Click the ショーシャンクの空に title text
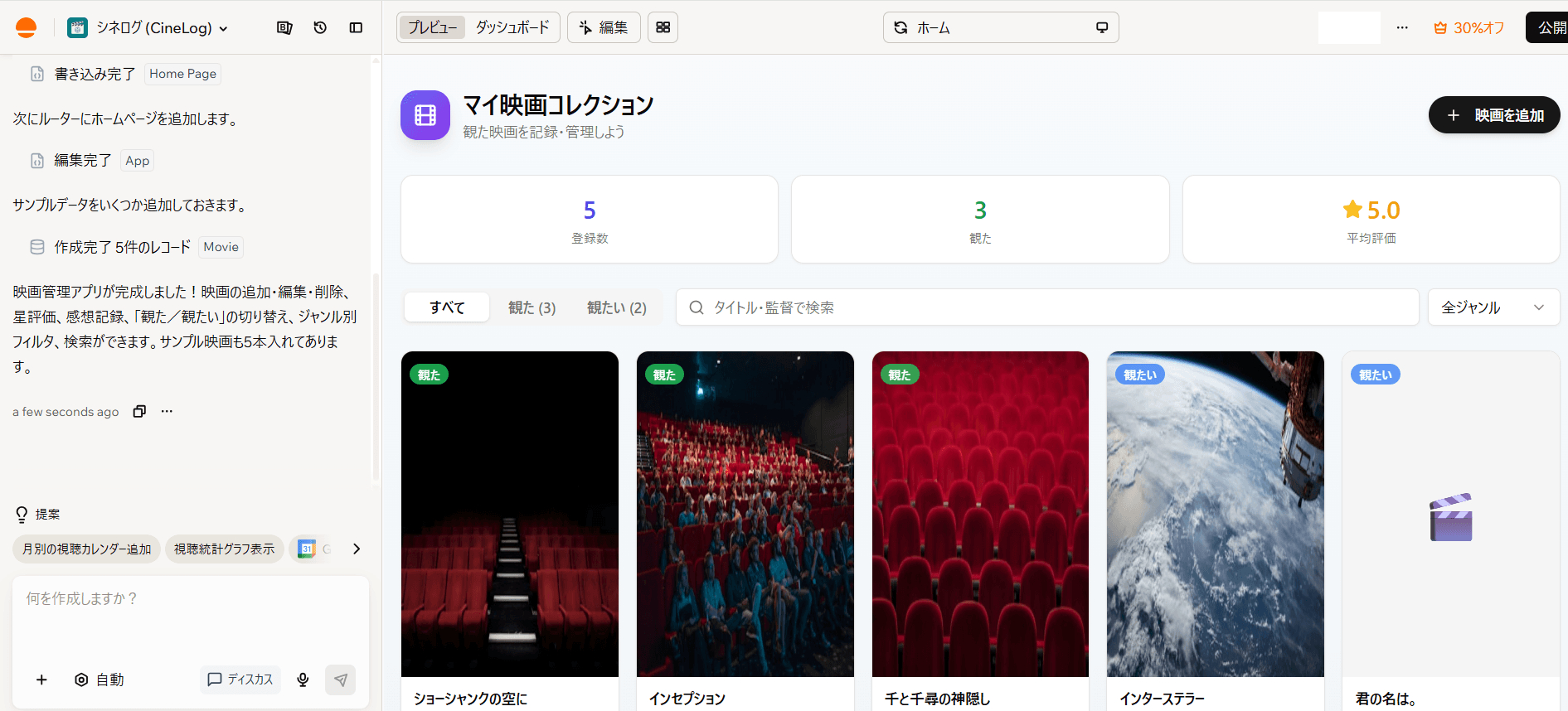This screenshot has height=711, width=1568. [470, 699]
